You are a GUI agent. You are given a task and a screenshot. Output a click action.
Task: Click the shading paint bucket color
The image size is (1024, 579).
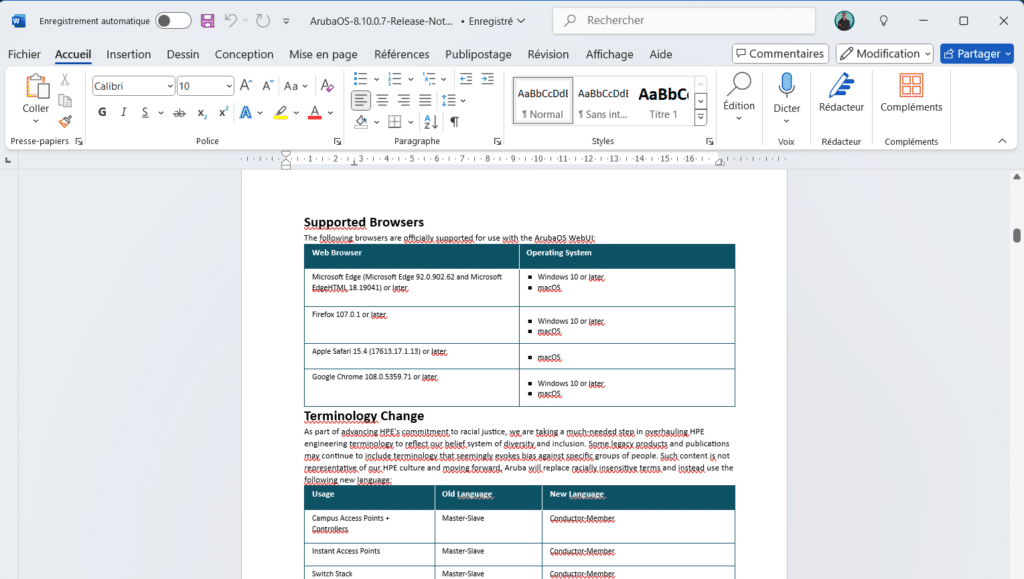[x=361, y=121]
